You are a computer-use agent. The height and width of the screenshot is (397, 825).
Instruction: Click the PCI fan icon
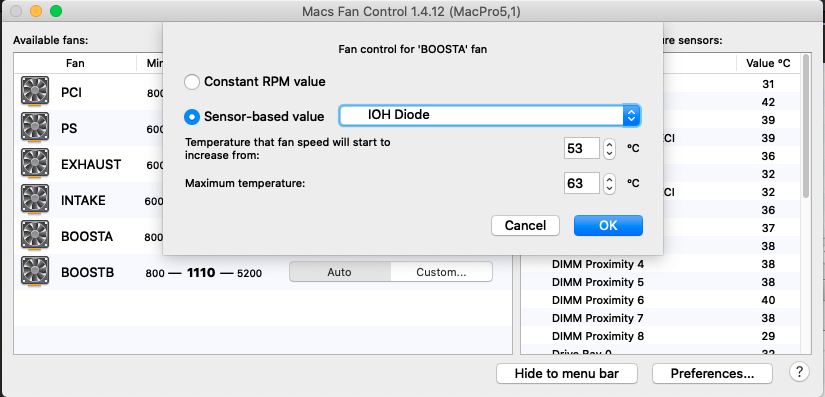click(x=35, y=92)
